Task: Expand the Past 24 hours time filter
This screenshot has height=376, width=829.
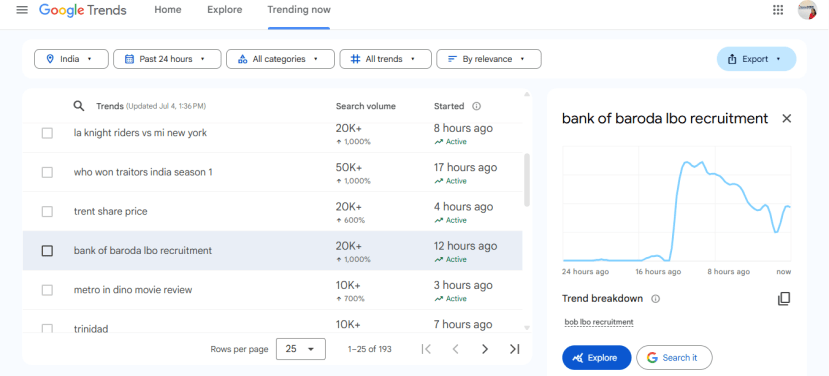Action: tap(167, 59)
